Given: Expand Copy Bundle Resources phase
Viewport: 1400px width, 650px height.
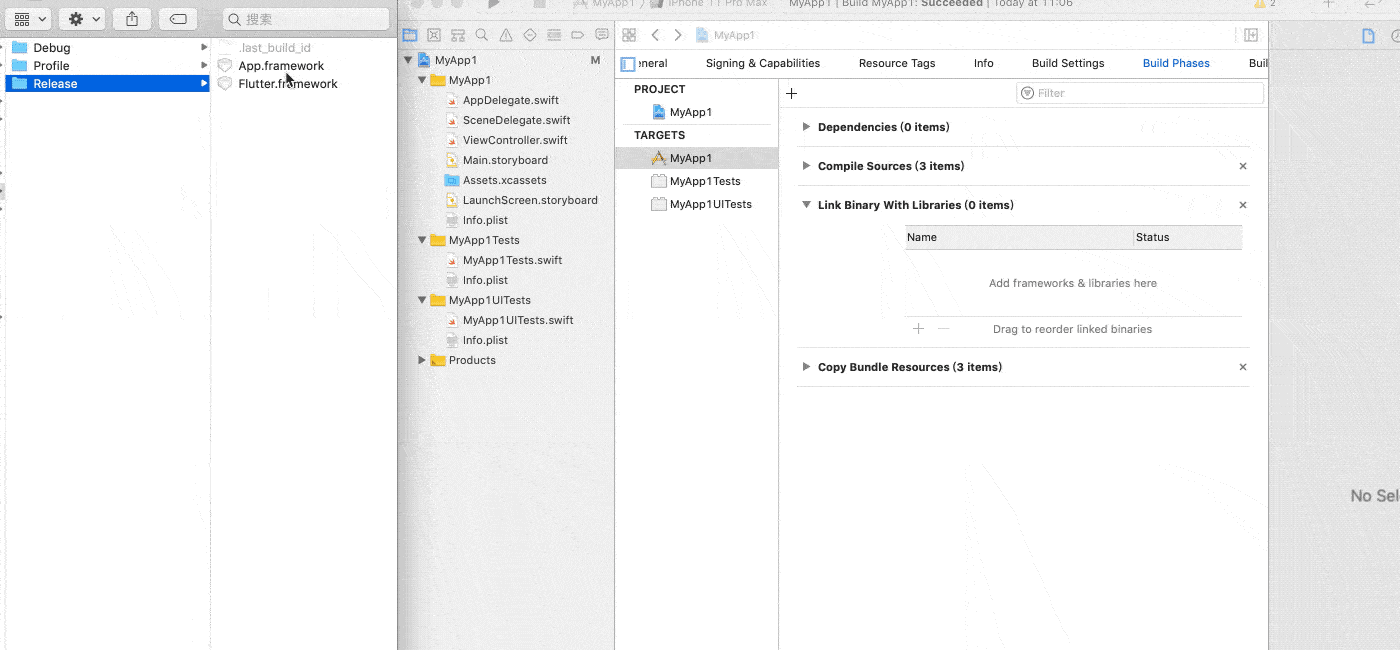Looking at the screenshot, I should tap(807, 367).
